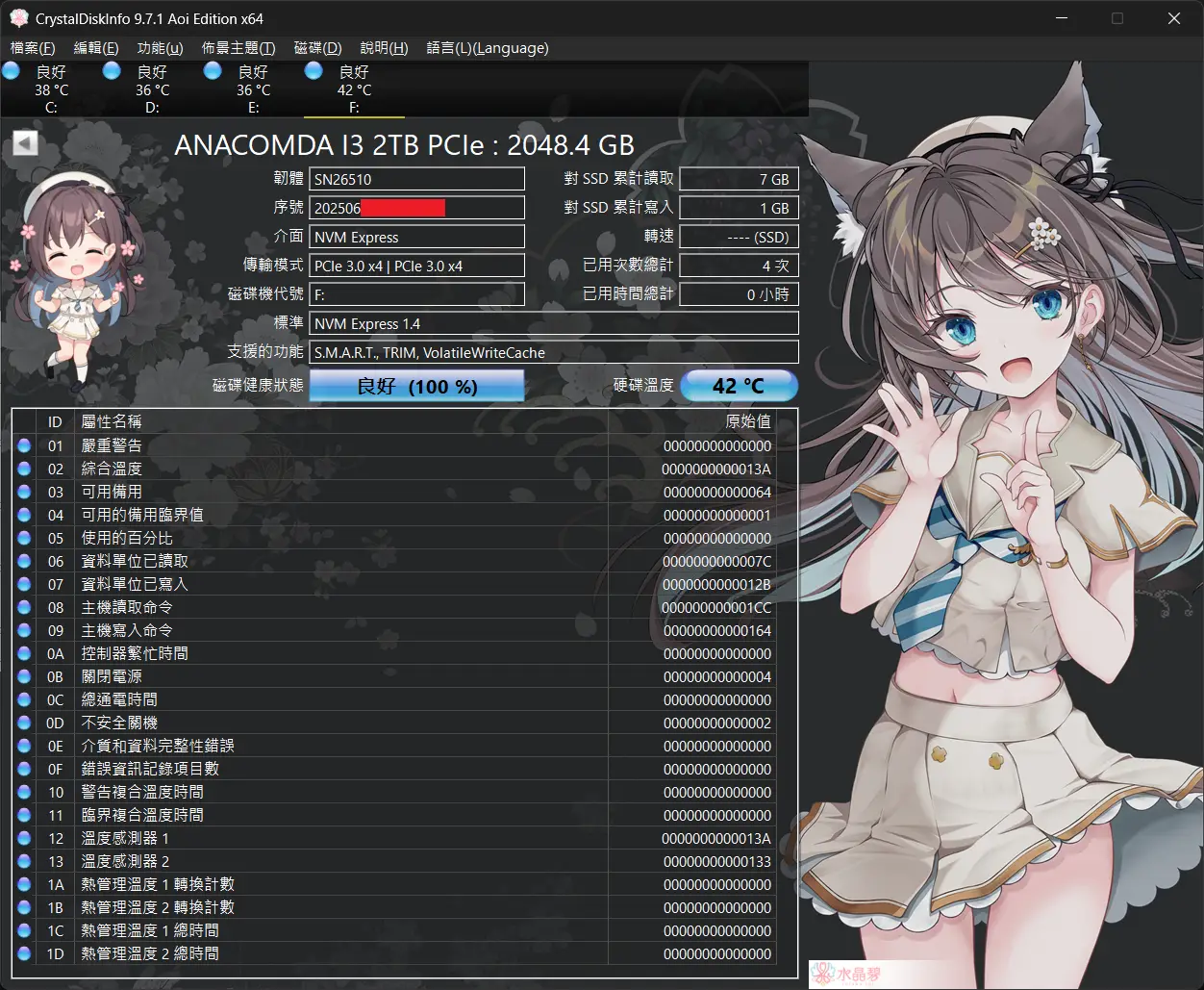1204x990 pixels.
Task: Click the drive letter field showing F:
Action: coord(417,294)
